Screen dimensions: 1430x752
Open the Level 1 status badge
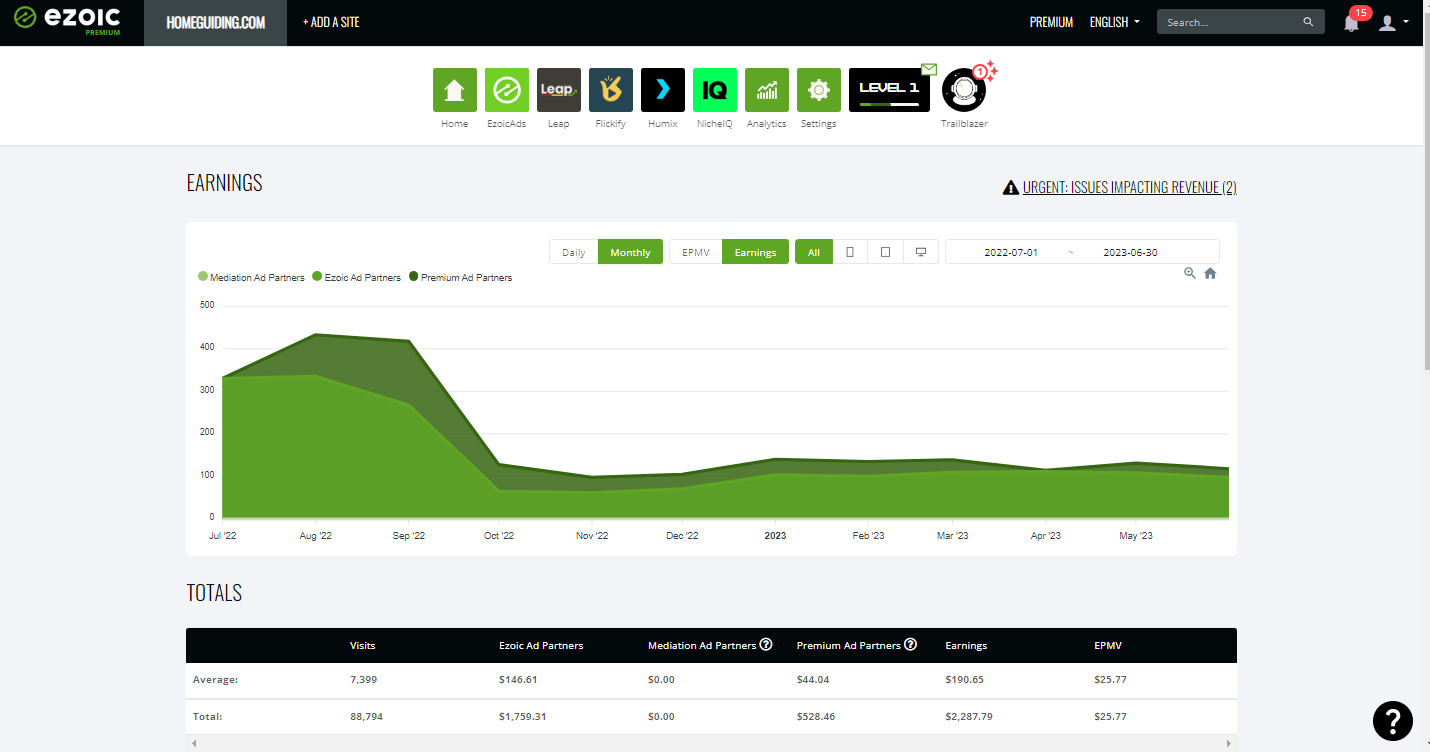click(x=889, y=90)
